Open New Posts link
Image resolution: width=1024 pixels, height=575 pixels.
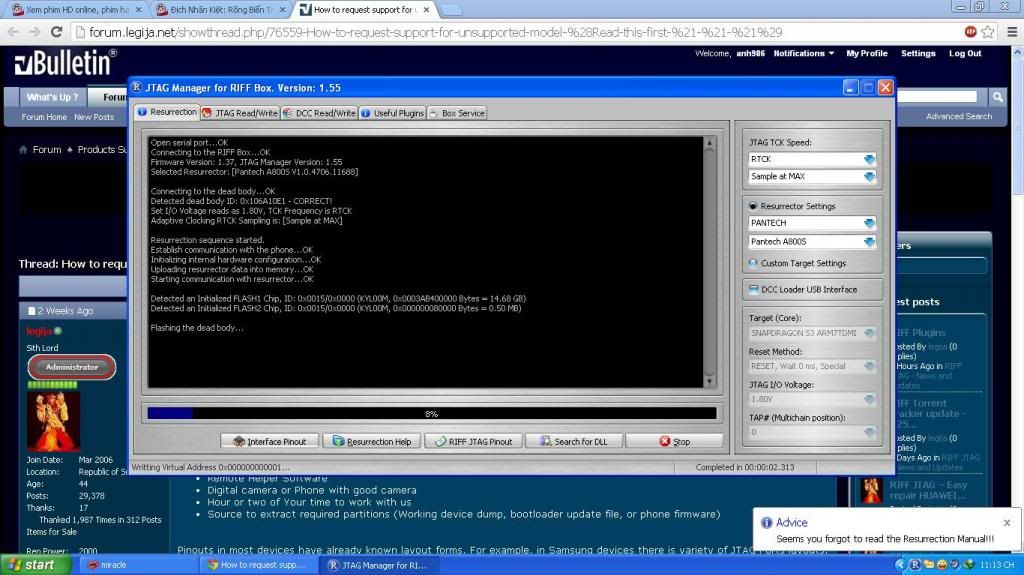tap(94, 117)
